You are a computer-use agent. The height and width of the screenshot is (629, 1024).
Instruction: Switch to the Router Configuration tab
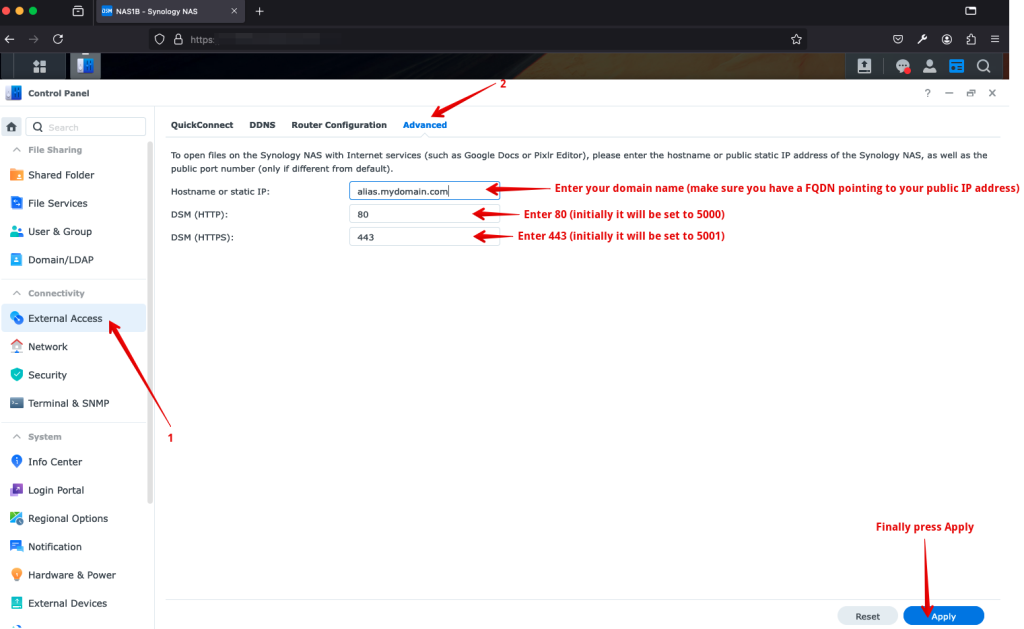click(x=339, y=125)
